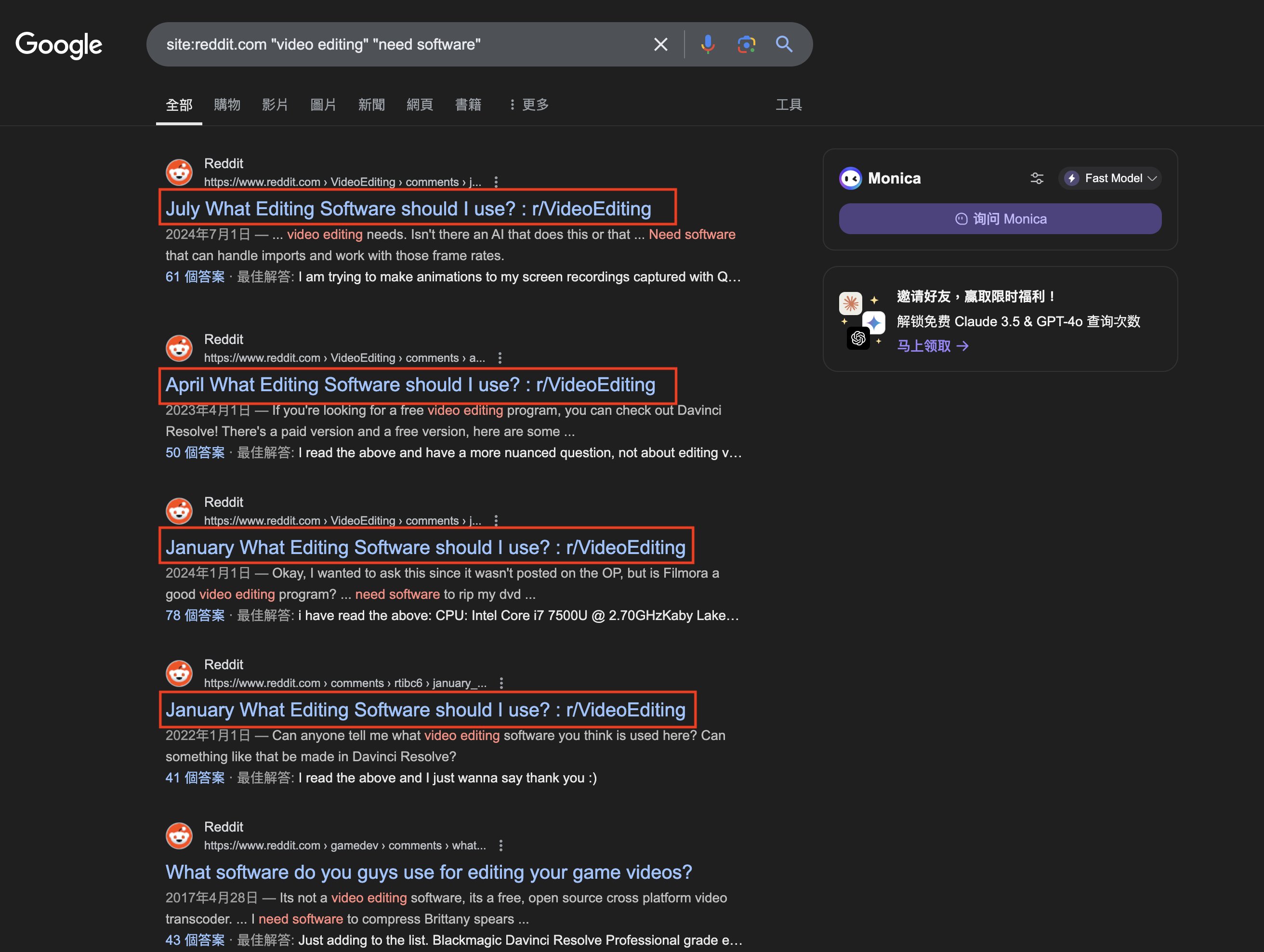Open options menu for gamedev result
Image resolution: width=1264 pixels, height=952 pixels.
(x=500, y=845)
